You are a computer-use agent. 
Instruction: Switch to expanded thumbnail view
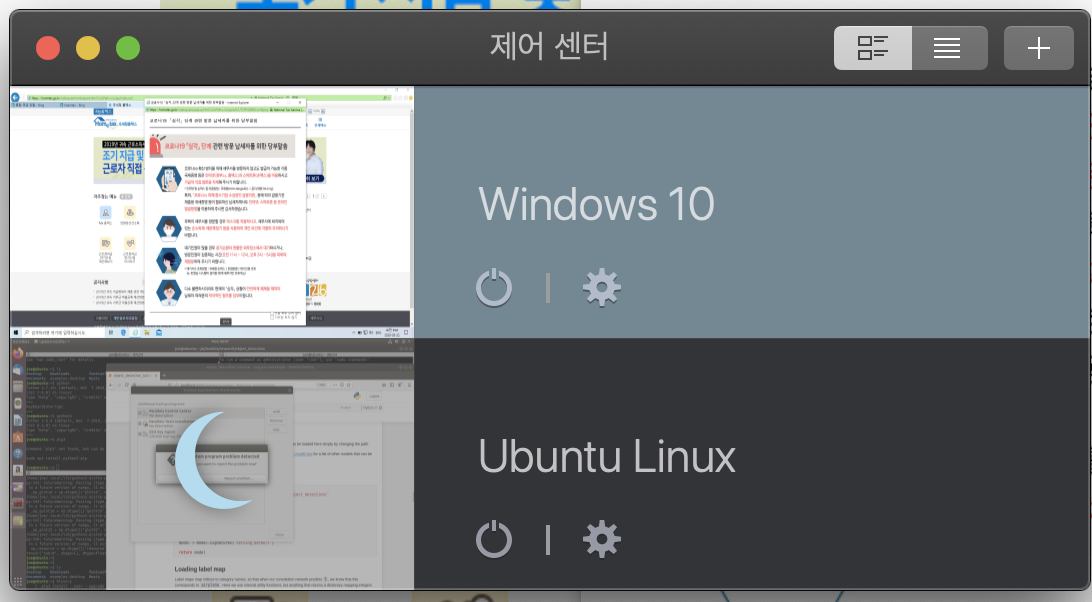click(873, 48)
